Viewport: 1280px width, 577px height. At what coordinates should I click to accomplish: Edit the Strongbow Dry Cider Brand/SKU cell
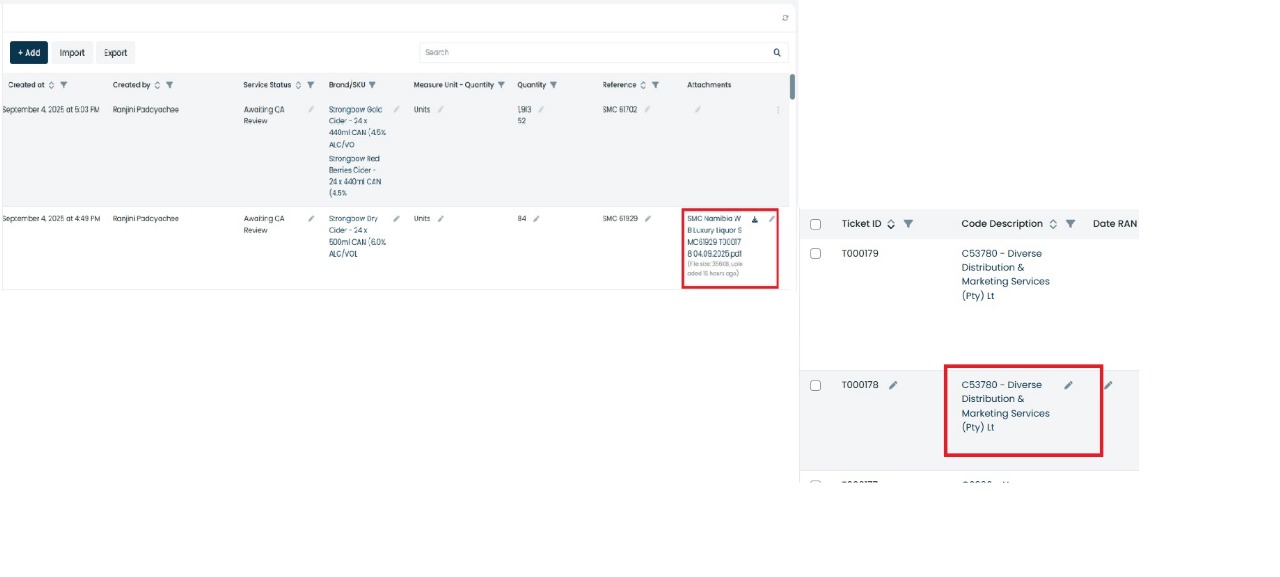pyautogui.click(x=397, y=218)
